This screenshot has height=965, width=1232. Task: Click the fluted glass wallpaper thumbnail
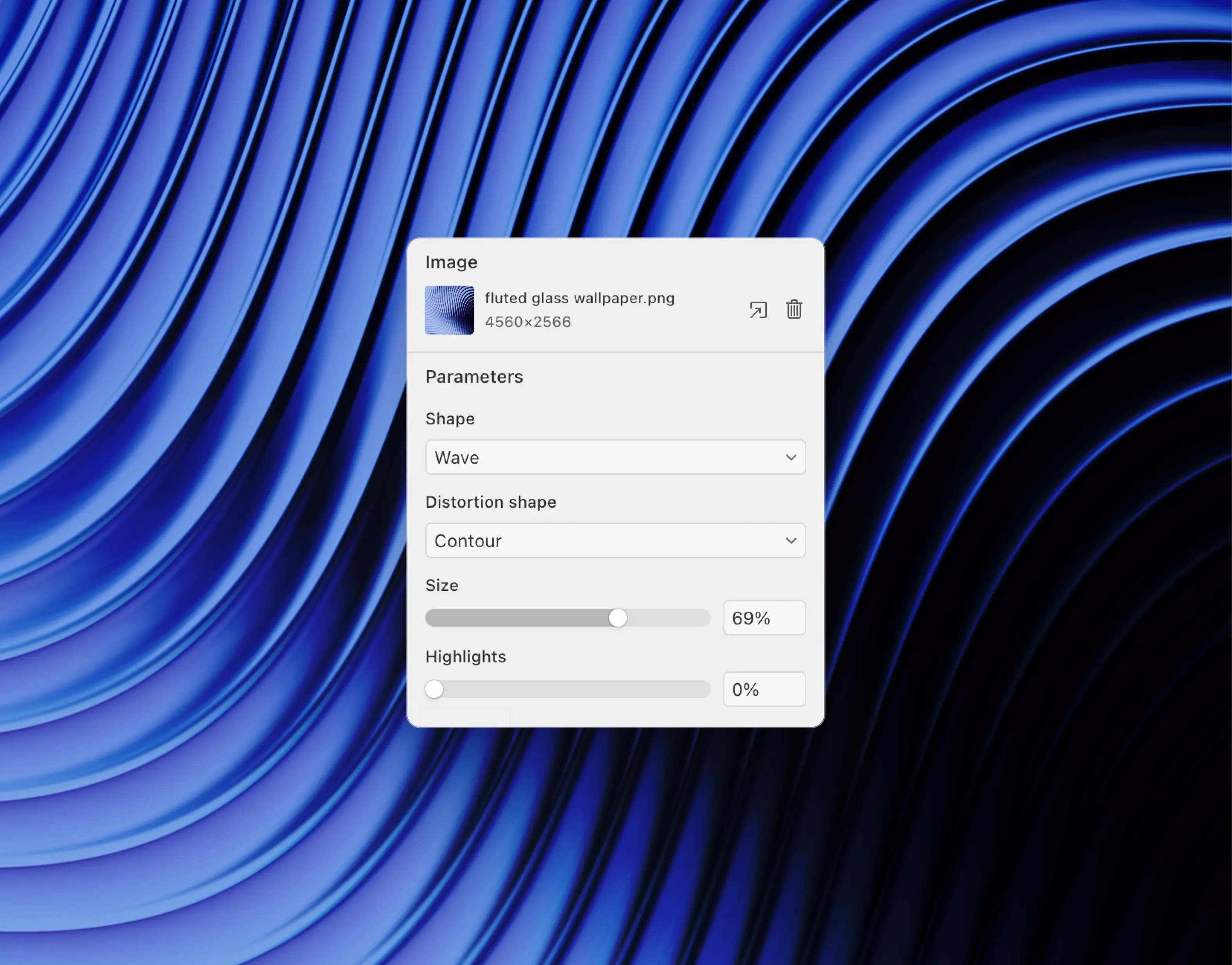click(x=449, y=310)
